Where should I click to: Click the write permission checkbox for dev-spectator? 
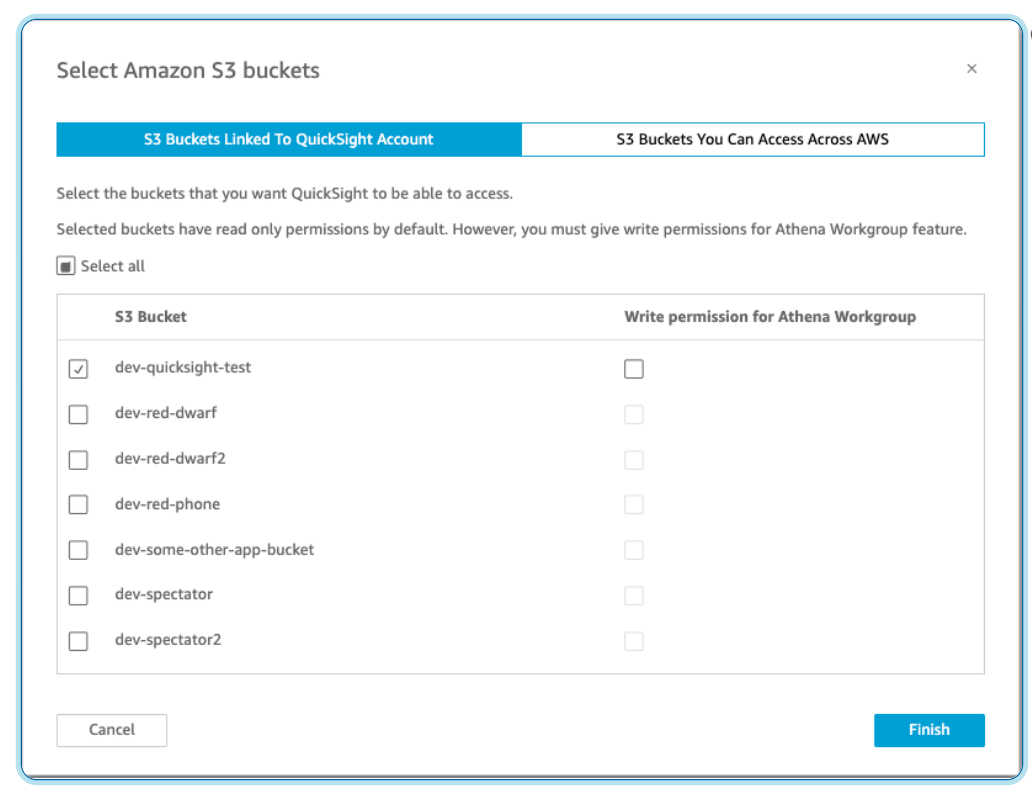634,595
